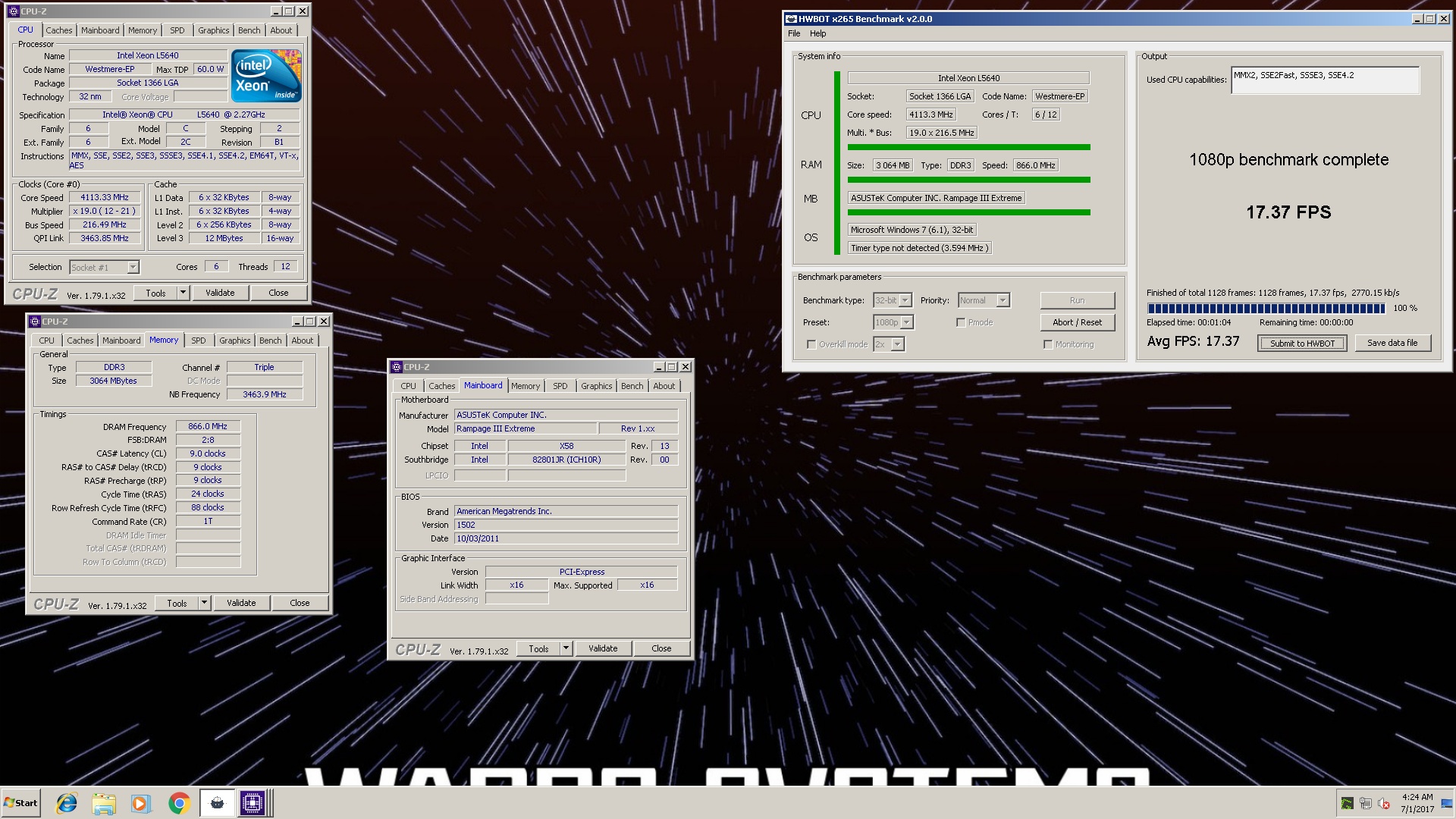The image size is (1456, 819).
Task: Open the File menu in HWBOT
Action: [x=794, y=33]
